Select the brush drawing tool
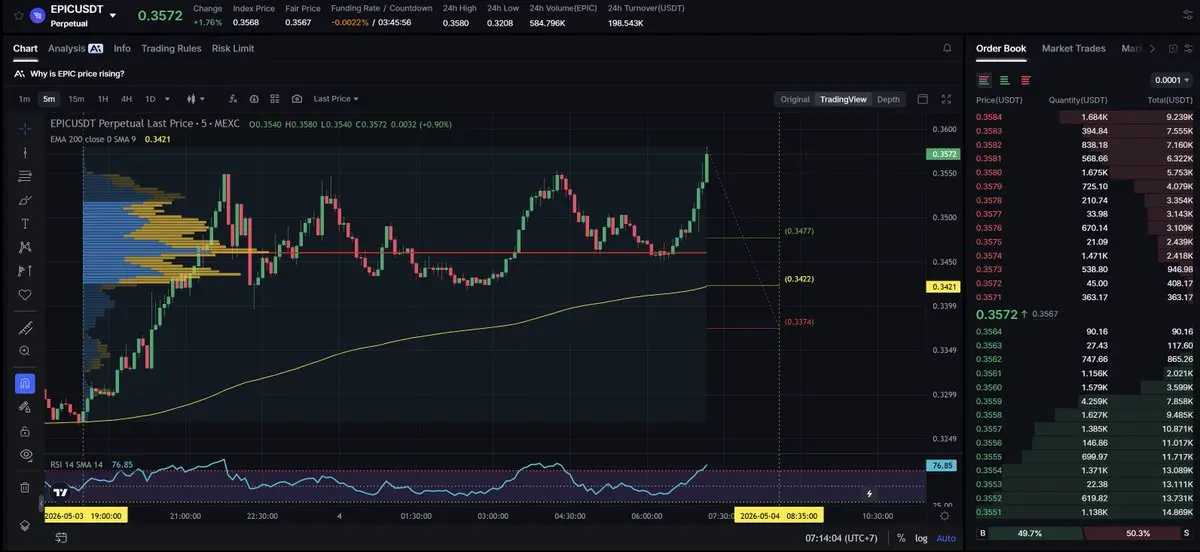 tap(25, 200)
